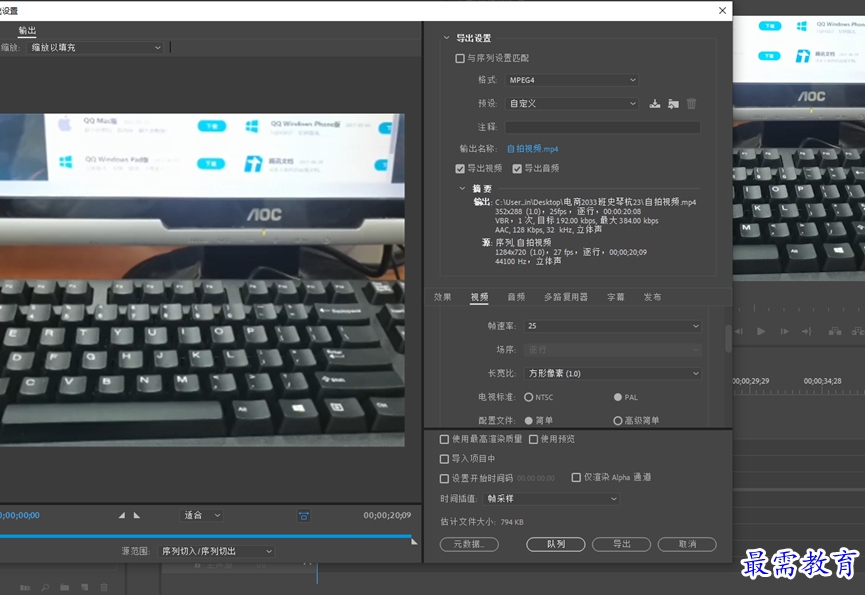Select the PAL radio button
This screenshot has height=595, width=865.
tap(618, 397)
